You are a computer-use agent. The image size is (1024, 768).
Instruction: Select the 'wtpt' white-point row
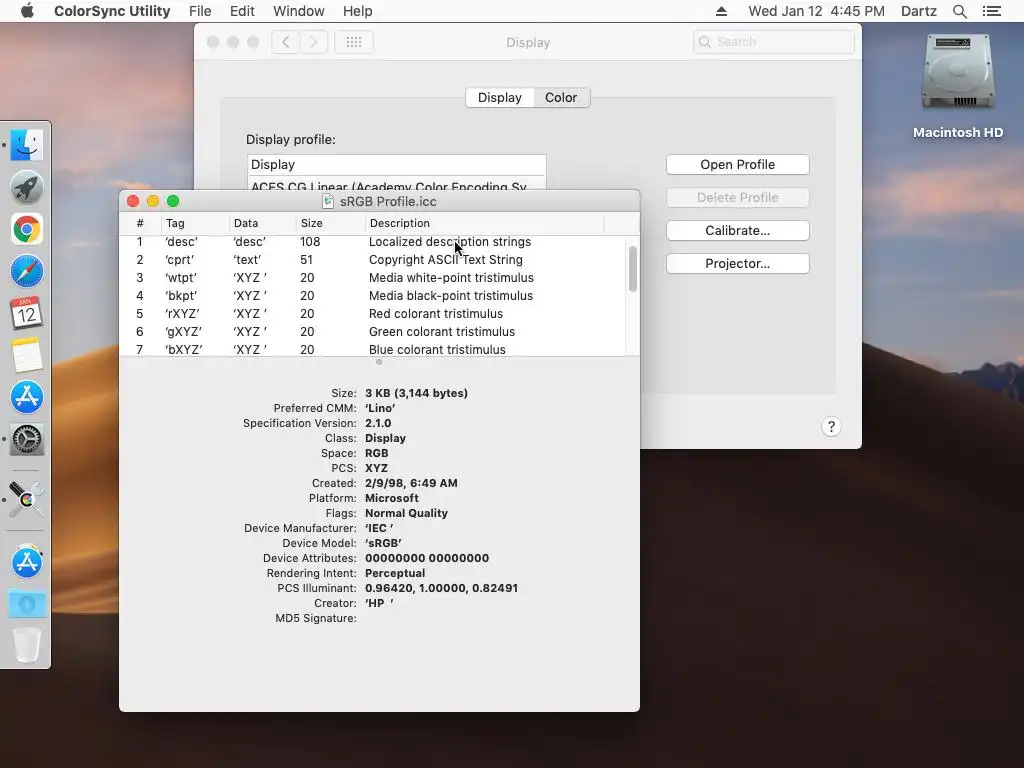372,278
